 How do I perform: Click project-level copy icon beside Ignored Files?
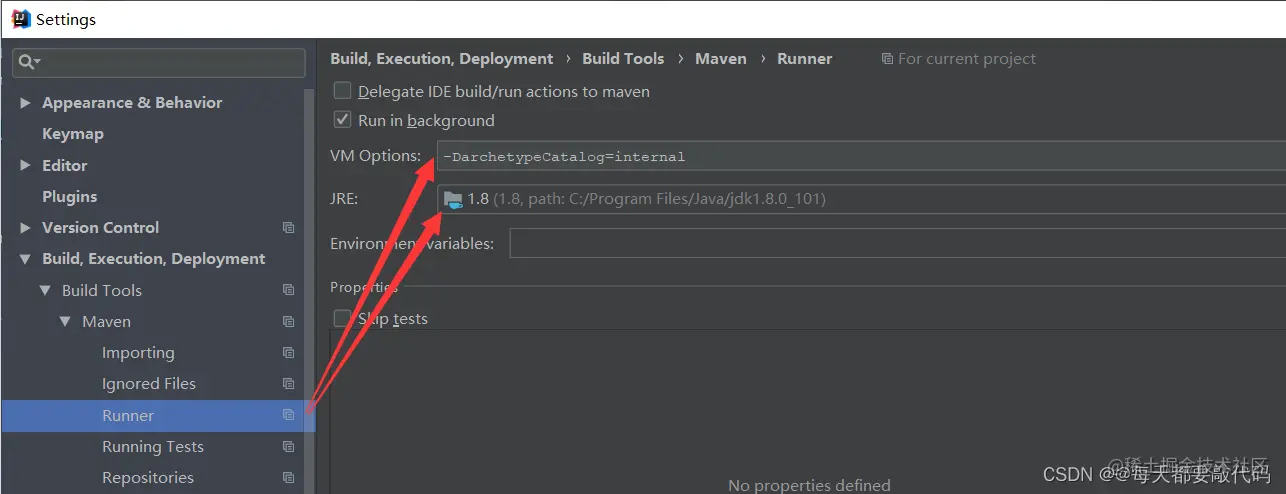pyautogui.click(x=289, y=384)
